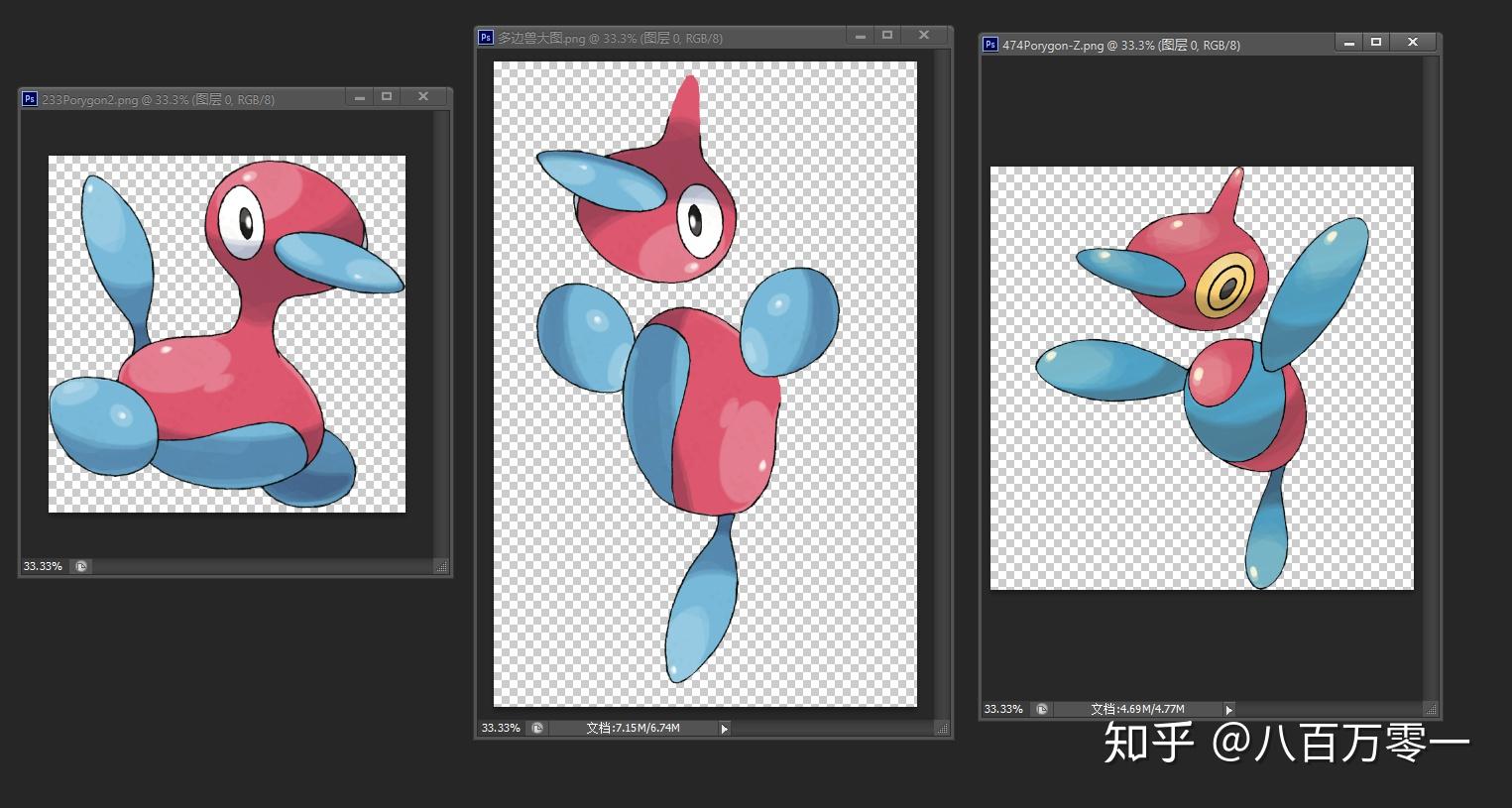Viewport: 1512px width, 808px height.
Task: Click the 多边兽大图.png window title text
Action: 610,38
